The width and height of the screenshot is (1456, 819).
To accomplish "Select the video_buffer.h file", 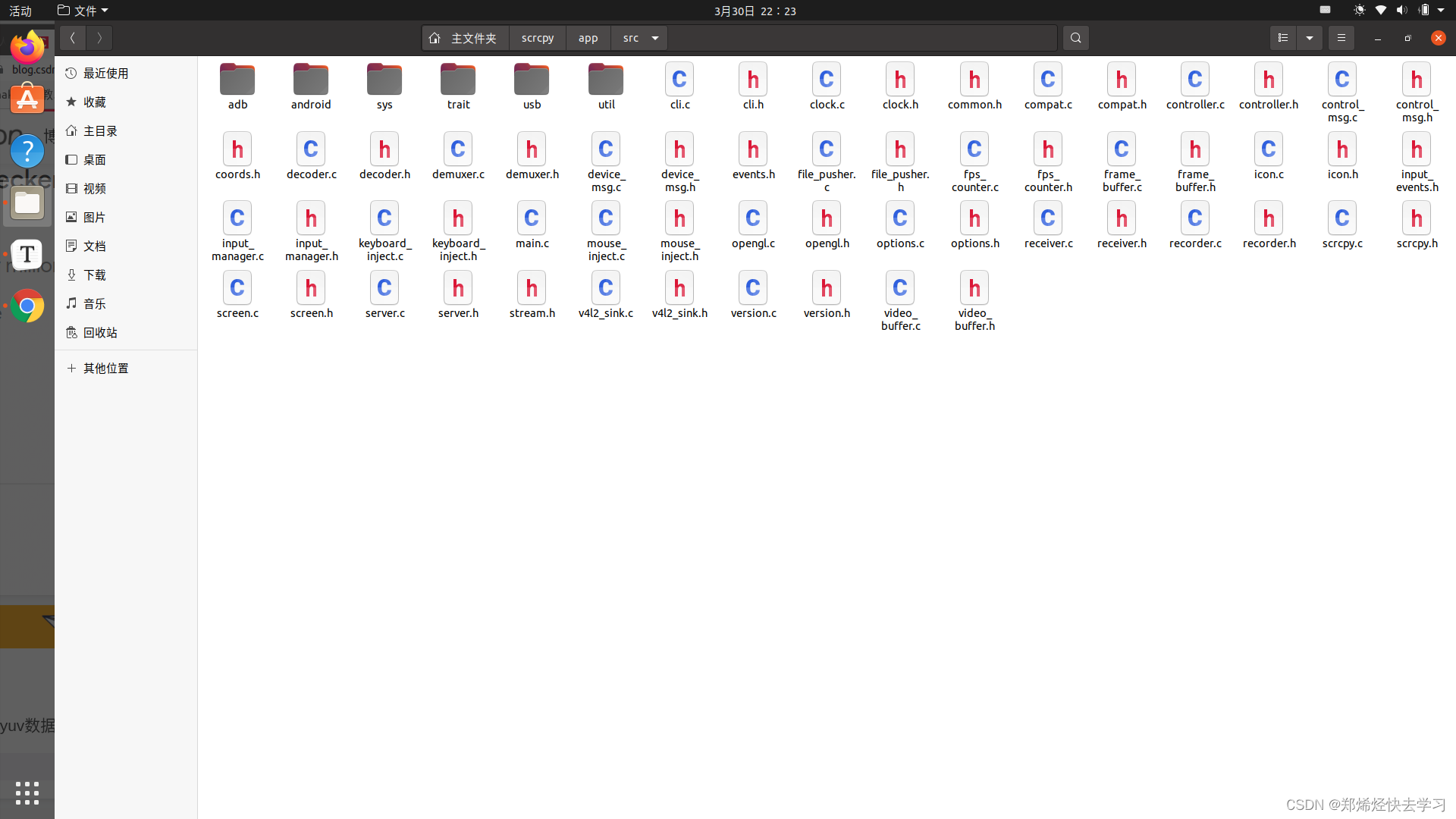I will [974, 301].
